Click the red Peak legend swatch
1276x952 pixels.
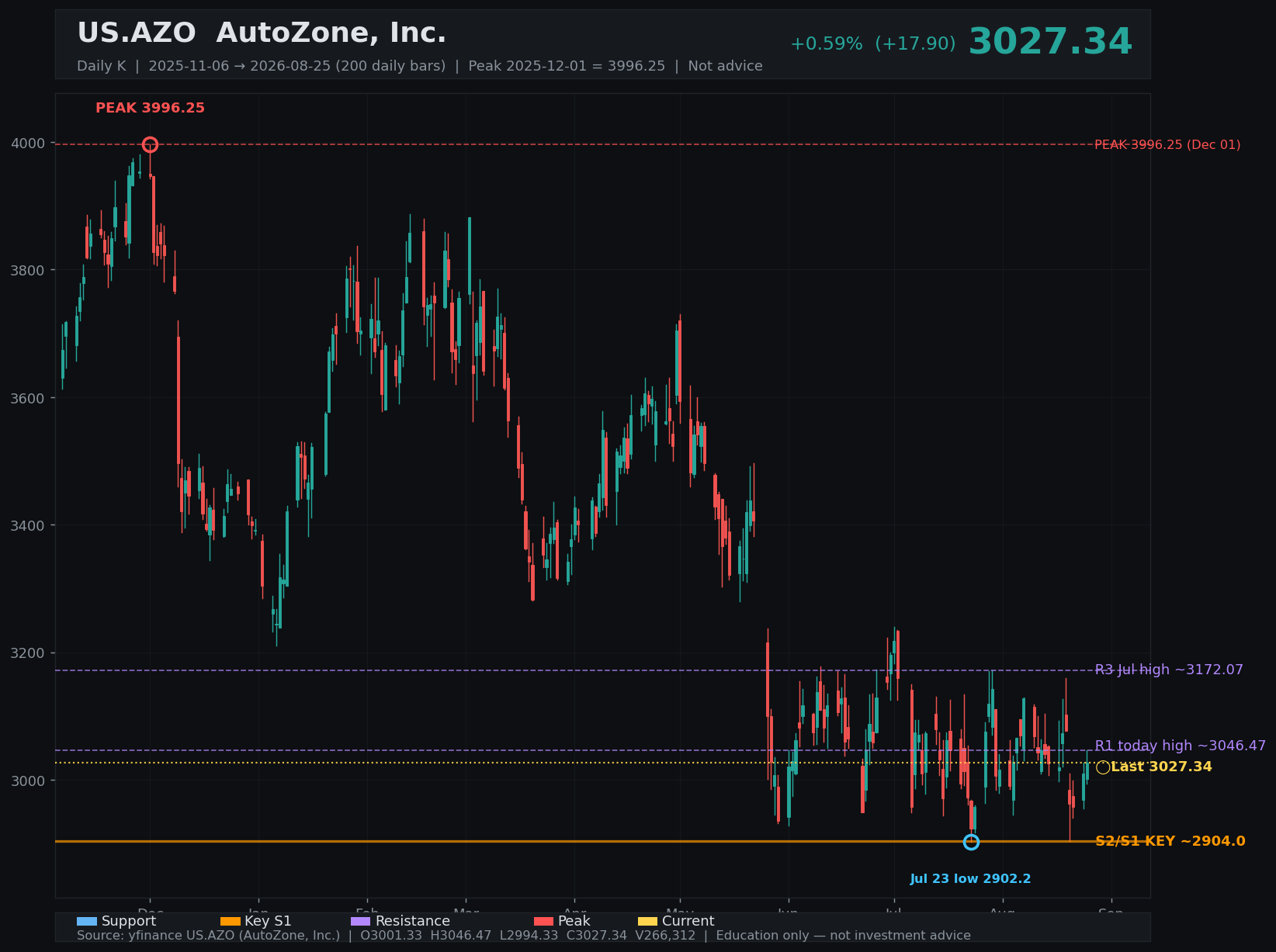[544, 922]
